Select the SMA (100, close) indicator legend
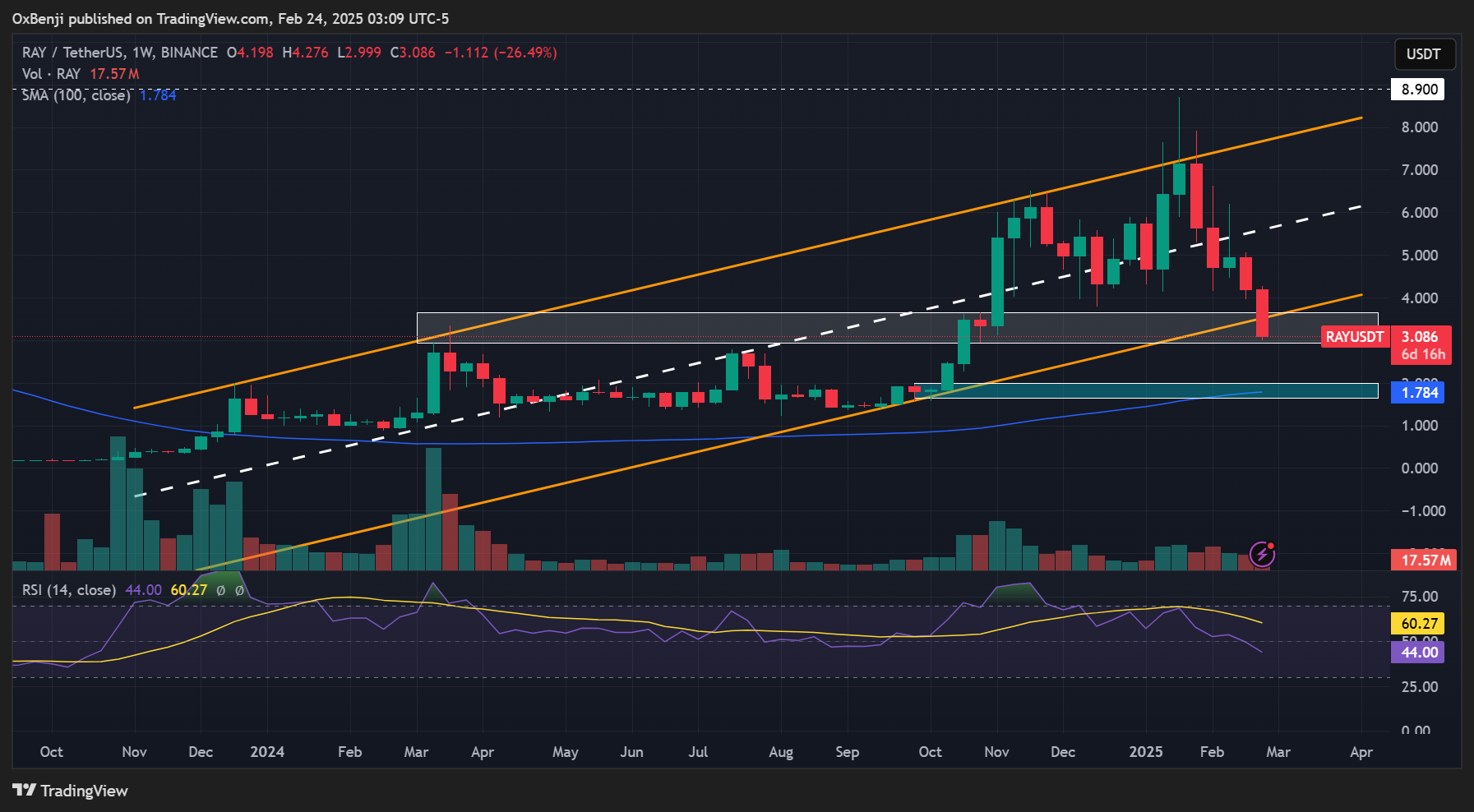This screenshot has height=812, width=1474. (76, 95)
